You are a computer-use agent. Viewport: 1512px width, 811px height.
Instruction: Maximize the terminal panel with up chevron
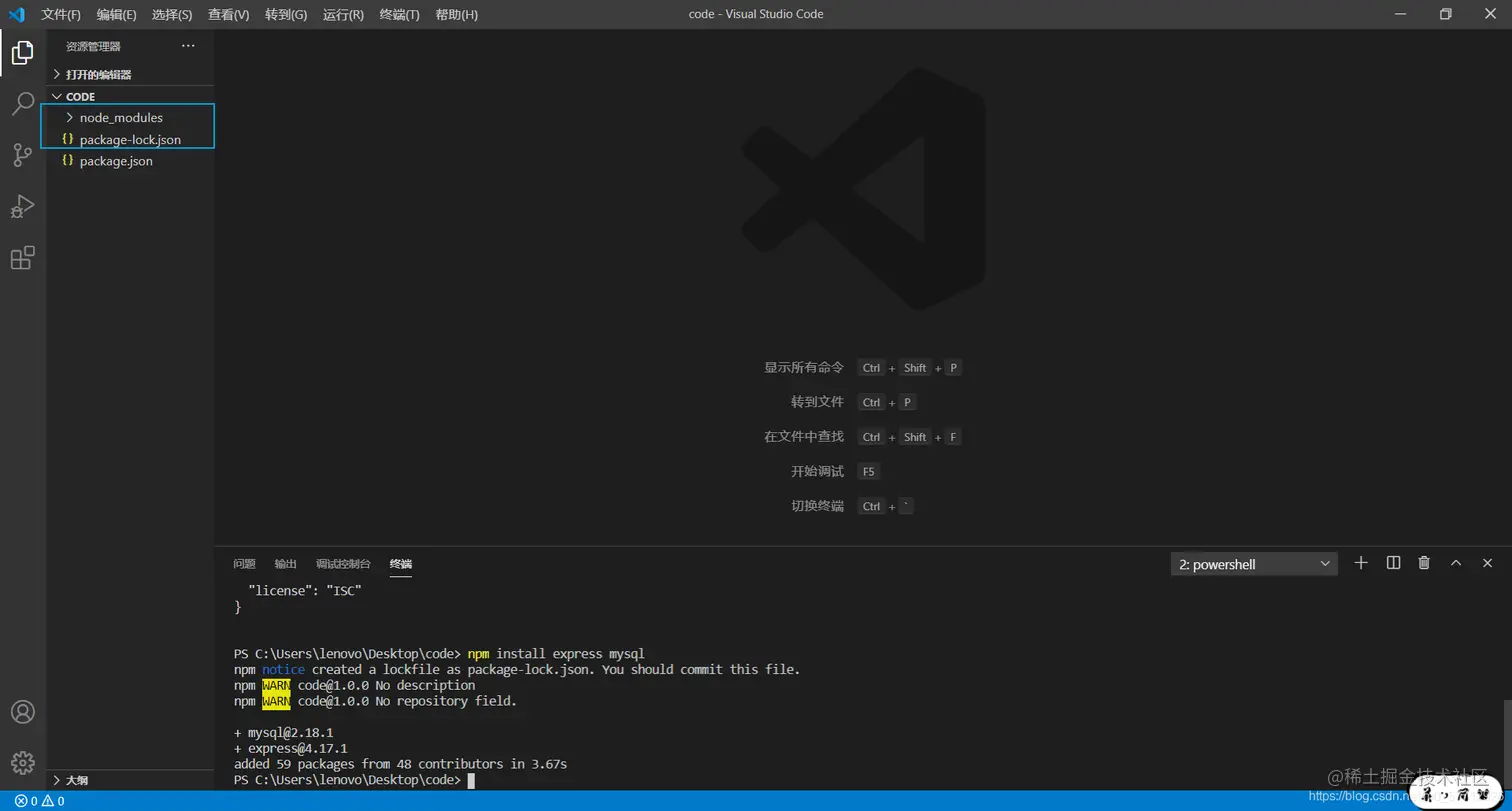[1456, 563]
